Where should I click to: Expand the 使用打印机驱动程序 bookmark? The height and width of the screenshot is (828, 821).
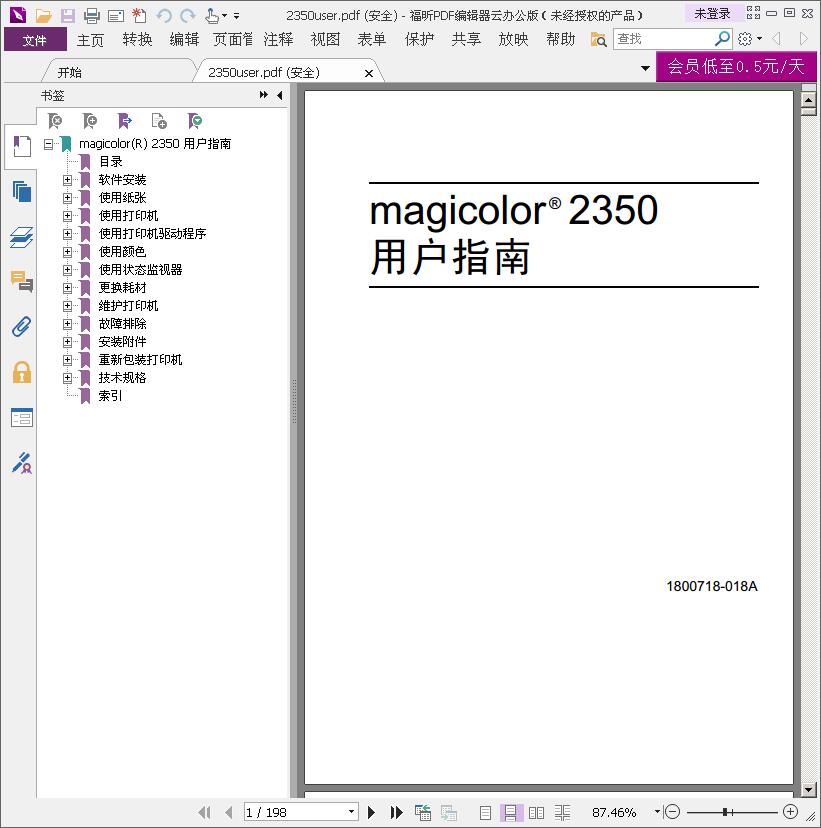point(67,234)
